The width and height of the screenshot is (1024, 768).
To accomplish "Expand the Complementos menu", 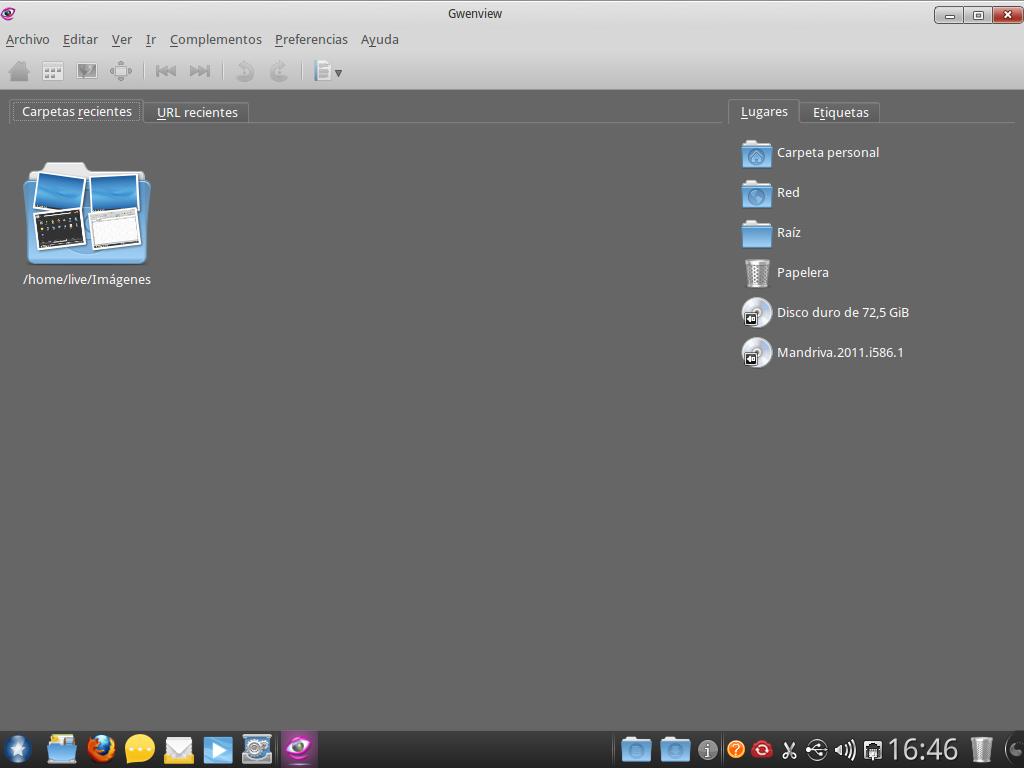I will tap(215, 39).
